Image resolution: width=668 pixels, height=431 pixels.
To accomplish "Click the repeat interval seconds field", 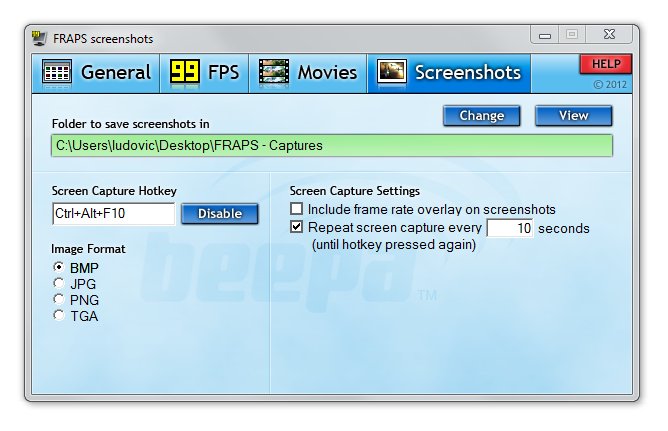I will 510,228.
